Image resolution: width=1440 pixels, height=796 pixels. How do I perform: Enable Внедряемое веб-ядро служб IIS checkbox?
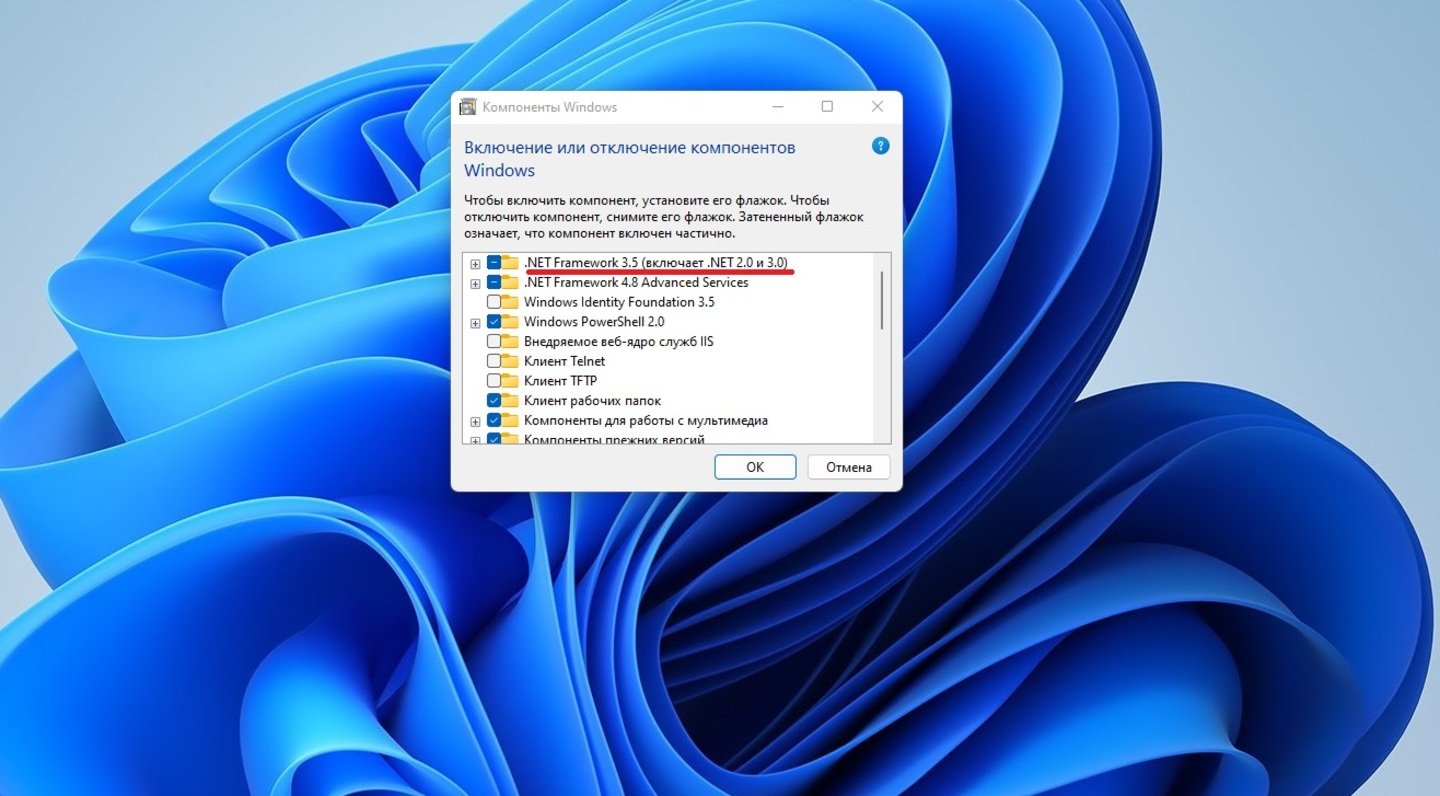pos(494,341)
